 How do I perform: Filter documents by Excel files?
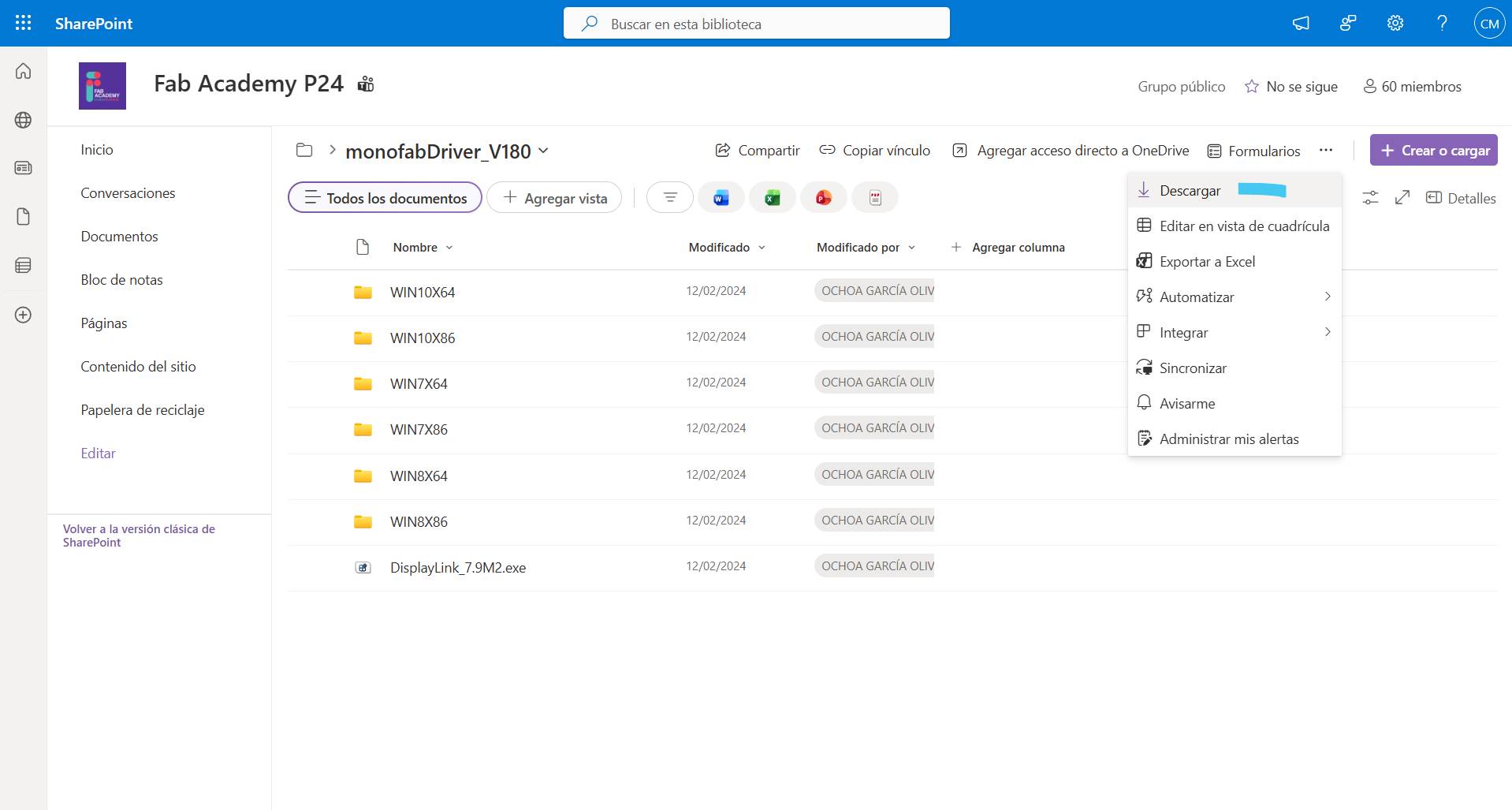coord(772,197)
